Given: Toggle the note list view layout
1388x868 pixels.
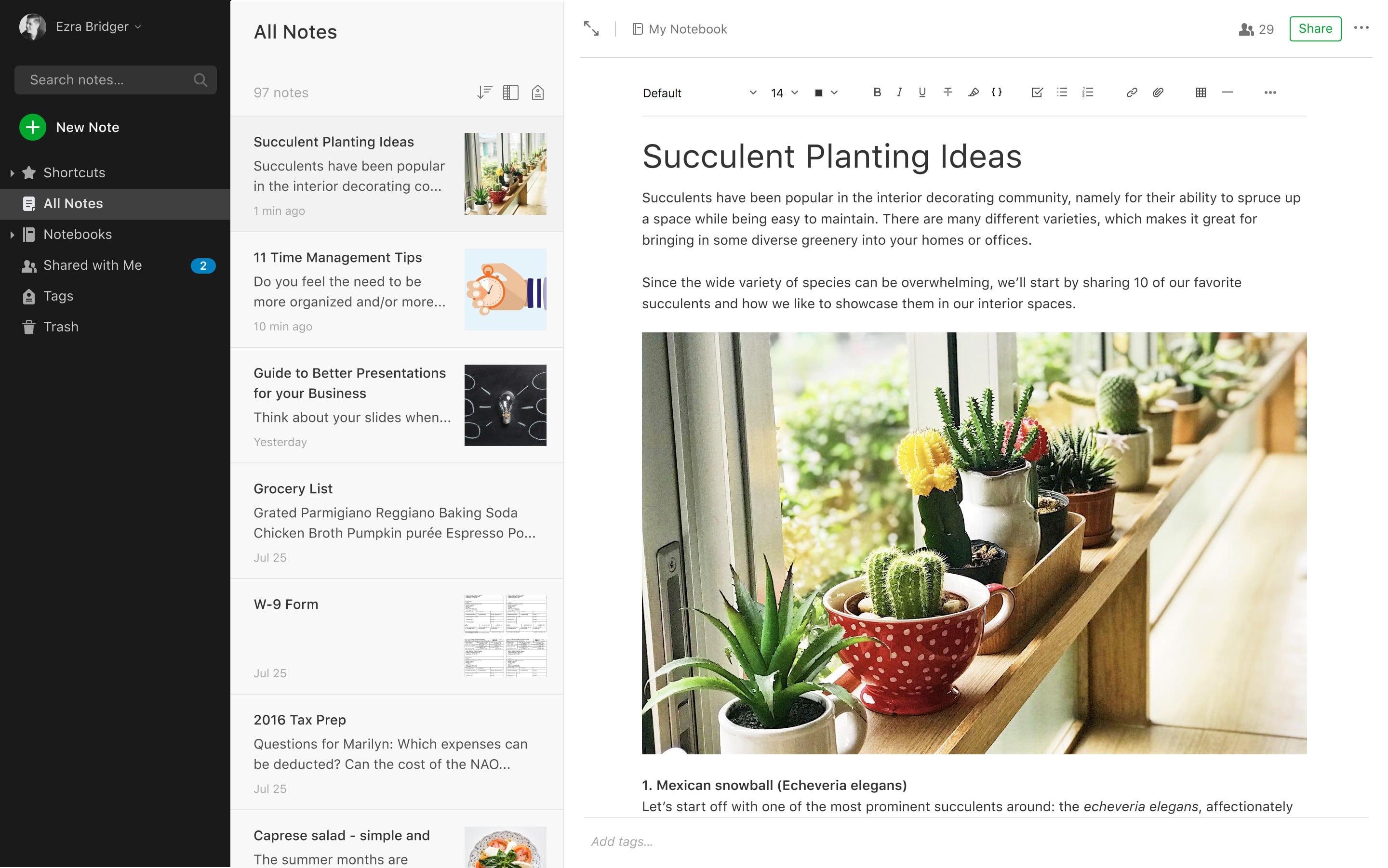Looking at the screenshot, I should coord(511,92).
